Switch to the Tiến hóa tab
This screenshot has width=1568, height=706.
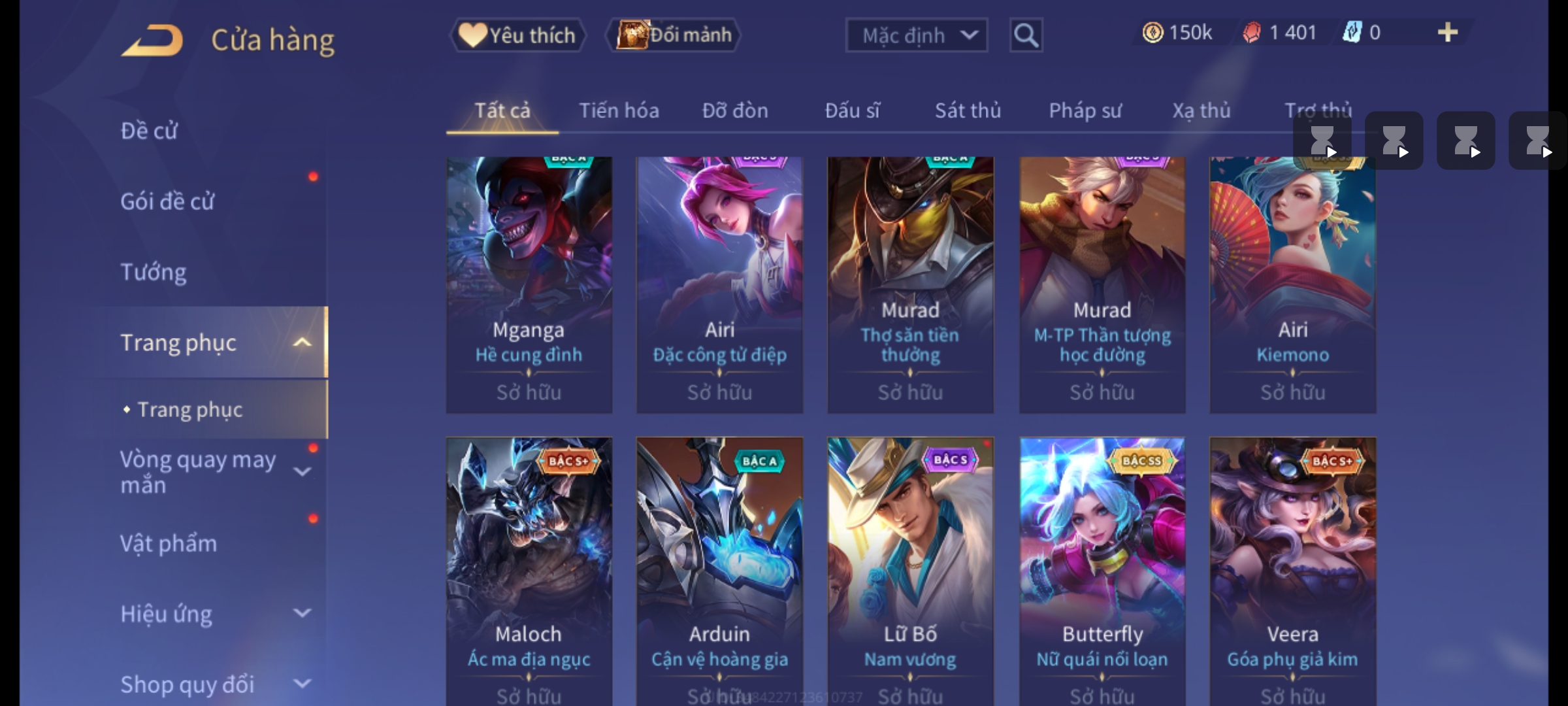coord(619,110)
